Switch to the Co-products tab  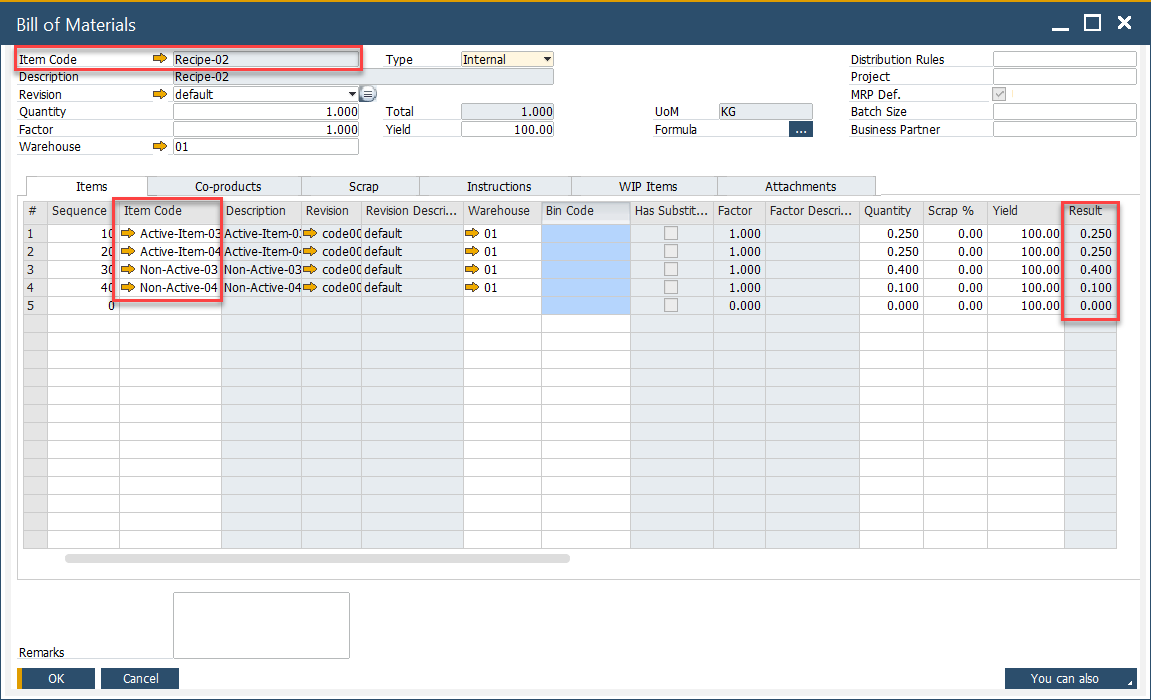pyautogui.click(x=228, y=187)
